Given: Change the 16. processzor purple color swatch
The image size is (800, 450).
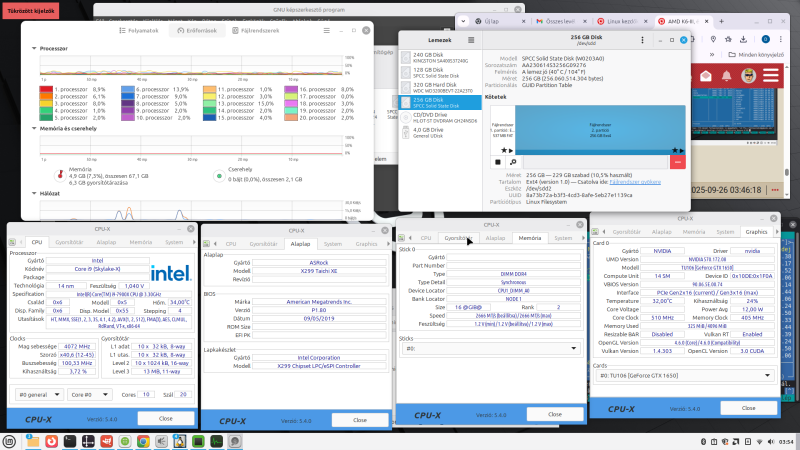Looking at the screenshot, I should pyautogui.click(x=291, y=89).
